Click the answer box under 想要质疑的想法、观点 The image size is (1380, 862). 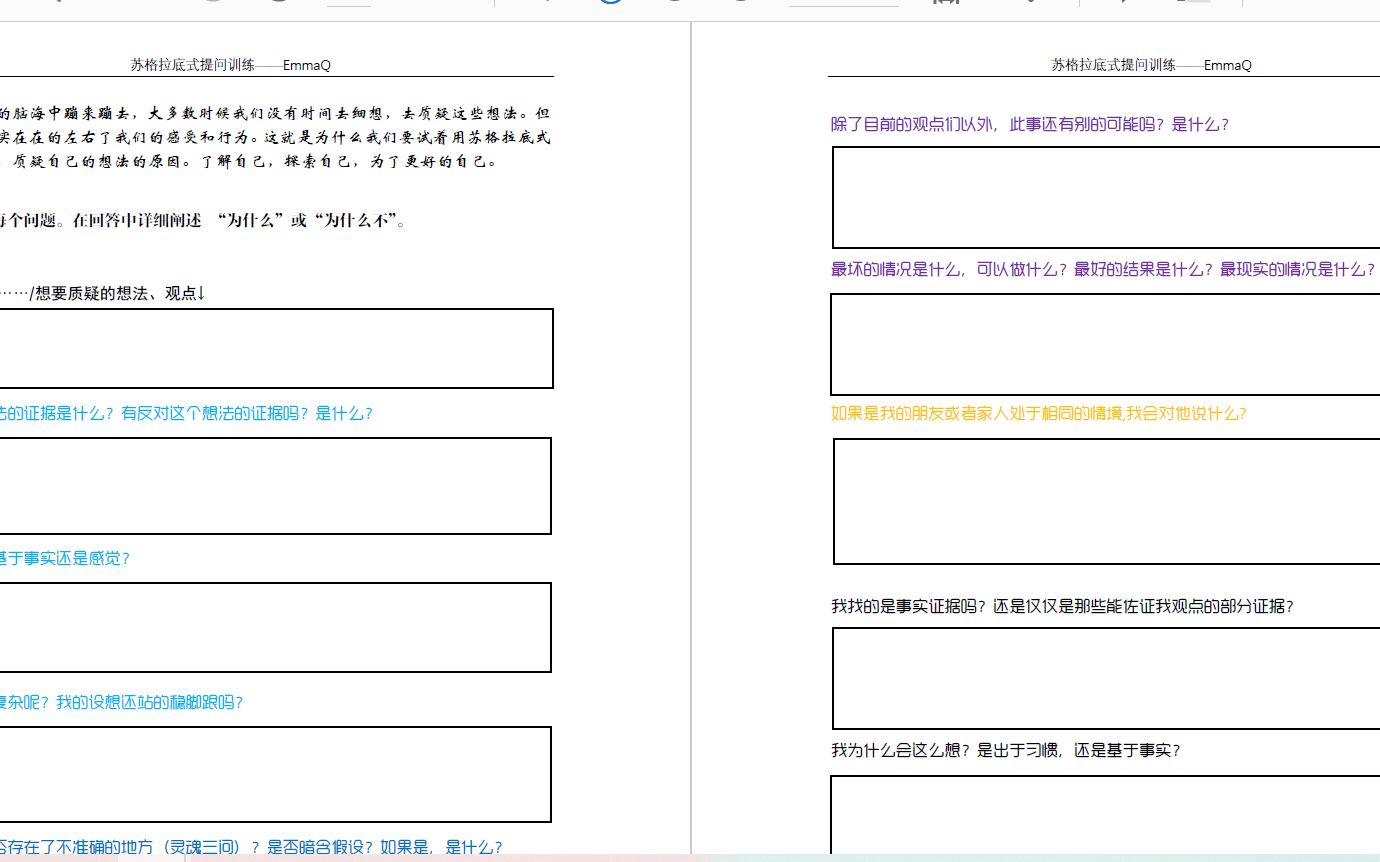point(276,348)
